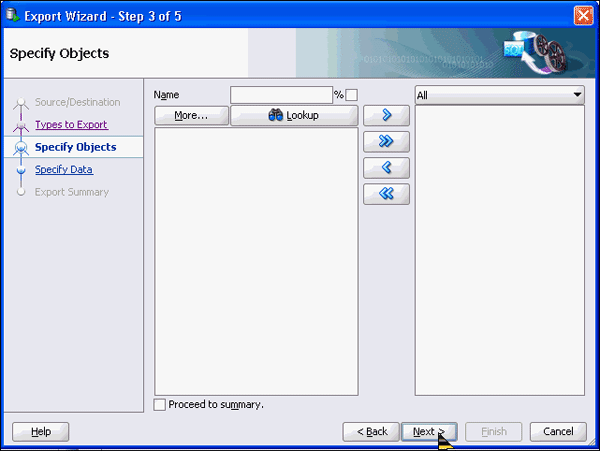This screenshot has height=451, width=600.
Task: Open the All object type dropdown
Action: click(500, 95)
